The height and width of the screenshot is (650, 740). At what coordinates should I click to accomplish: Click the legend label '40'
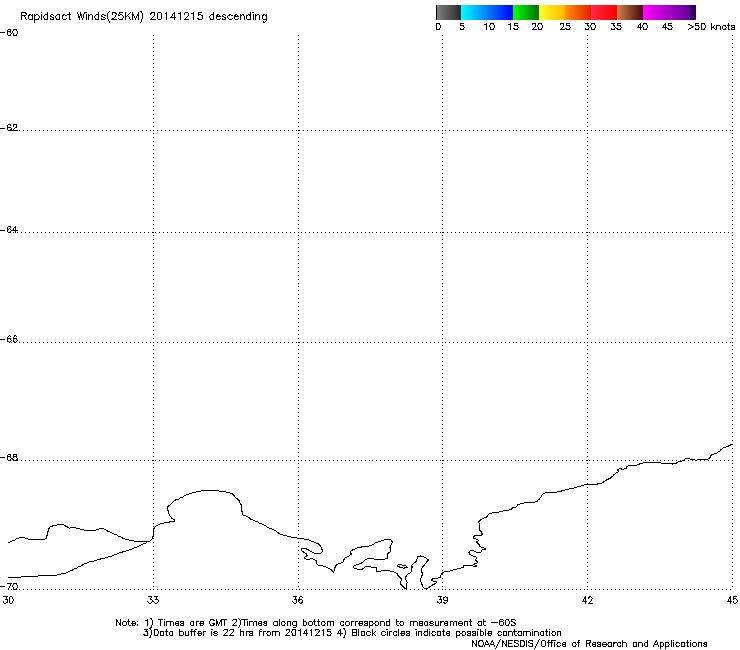click(x=642, y=27)
